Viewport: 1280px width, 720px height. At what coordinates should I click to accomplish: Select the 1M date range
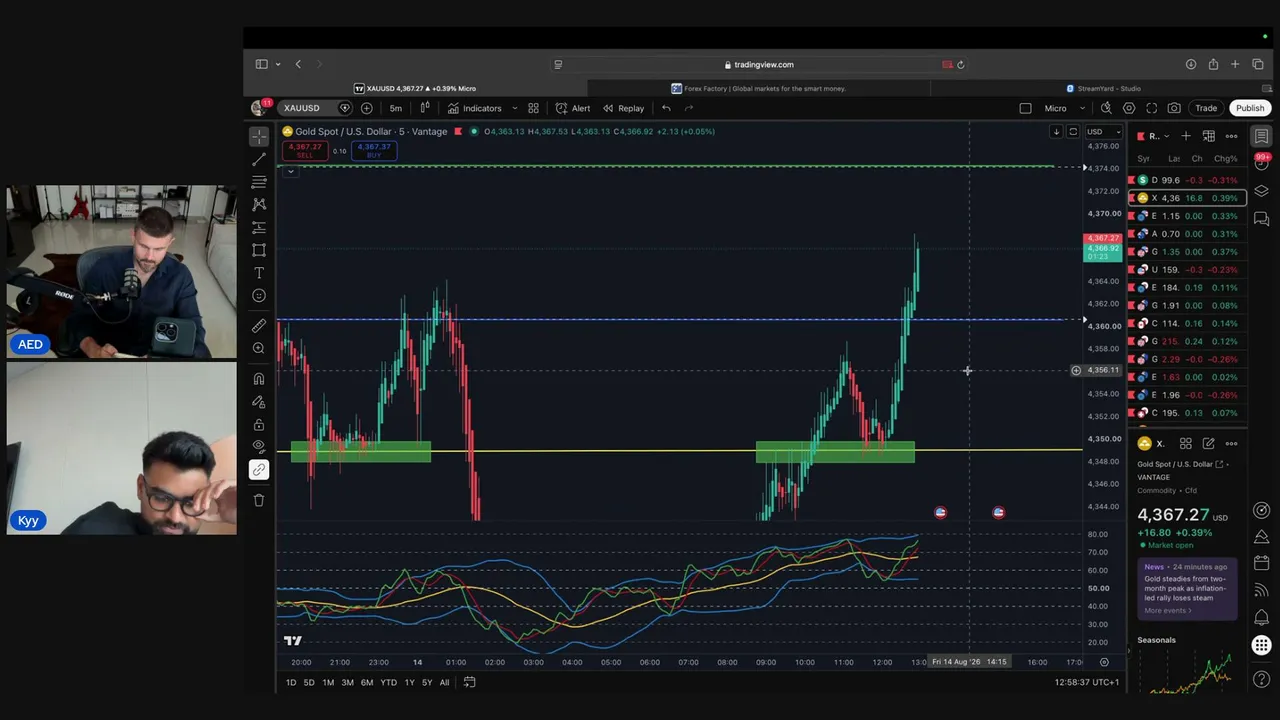328,682
